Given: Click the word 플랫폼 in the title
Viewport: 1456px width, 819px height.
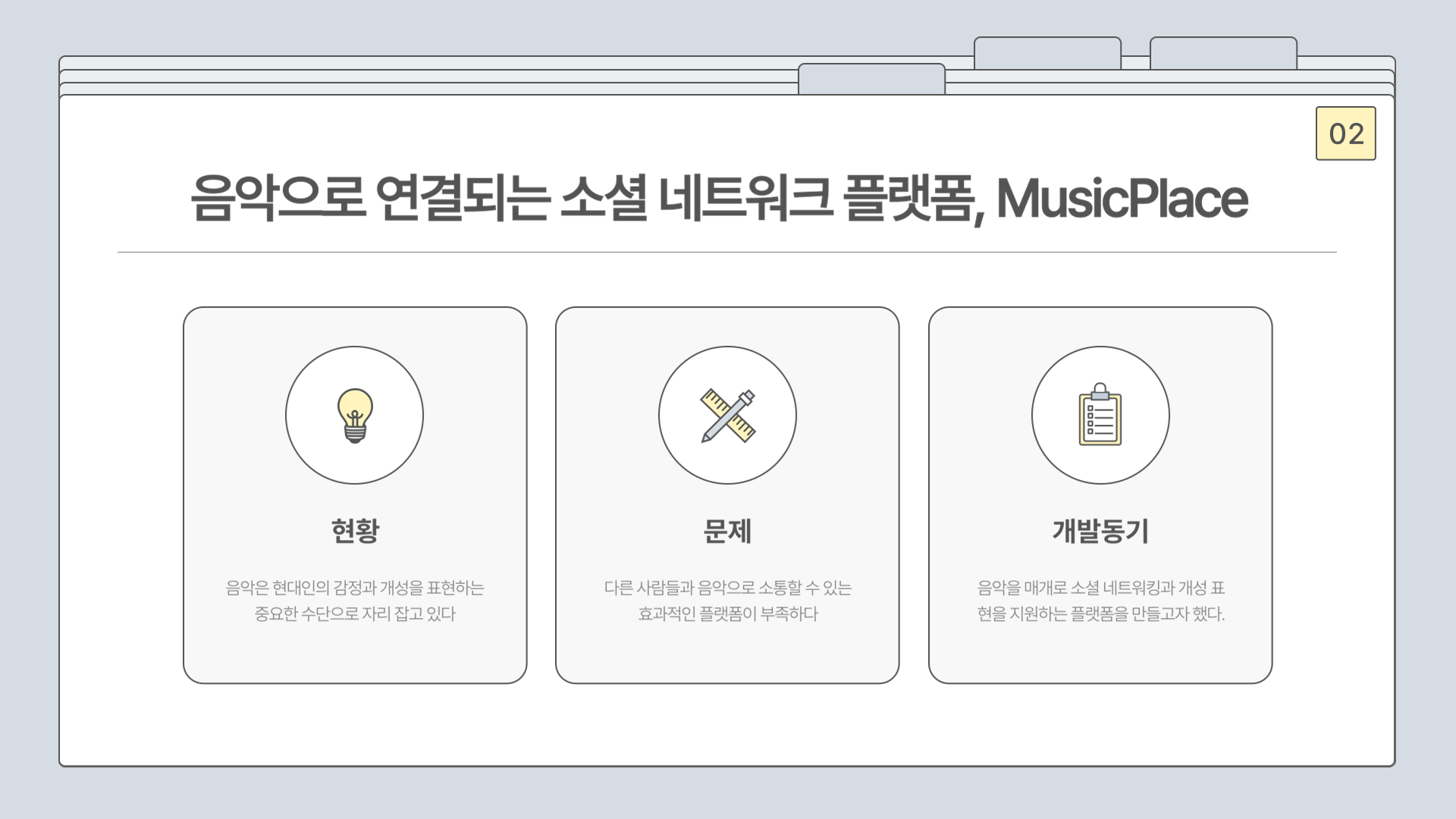Looking at the screenshot, I should (910, 199).
